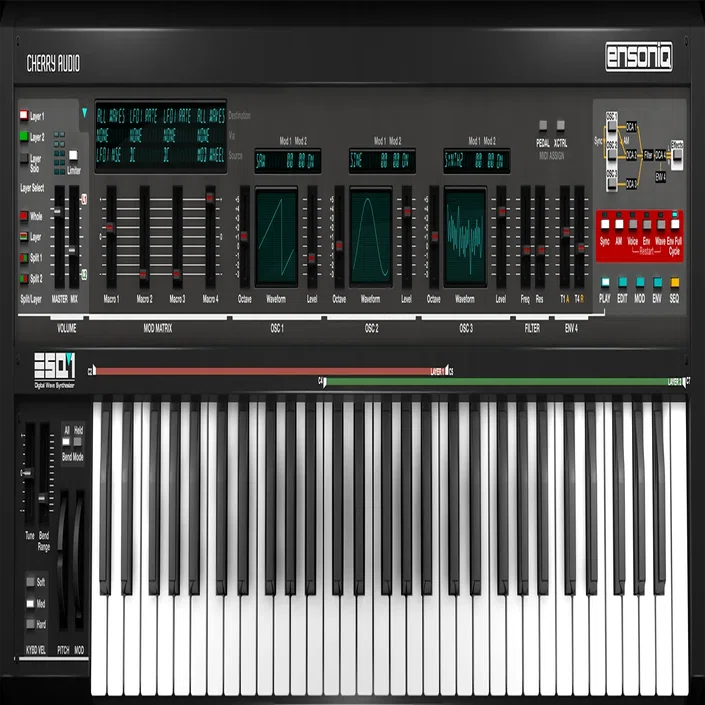Click the XCTRL MIDI assign button
The height and width of the screenshot is (705, 705).
click(x=560, y=125)
